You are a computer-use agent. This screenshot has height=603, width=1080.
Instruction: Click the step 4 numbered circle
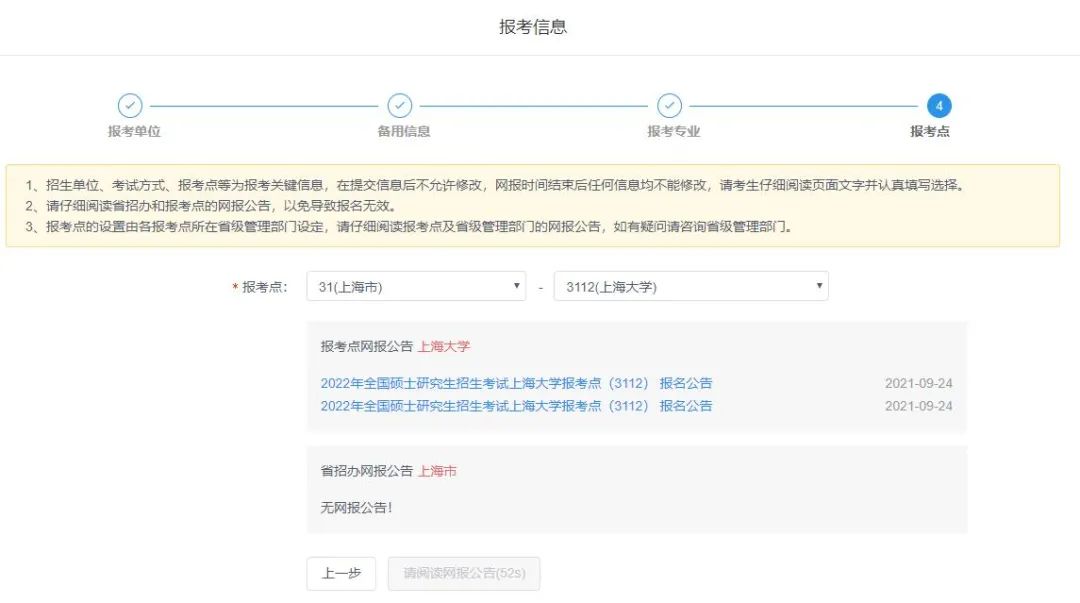pyautogui.click(x=938, y=106)
